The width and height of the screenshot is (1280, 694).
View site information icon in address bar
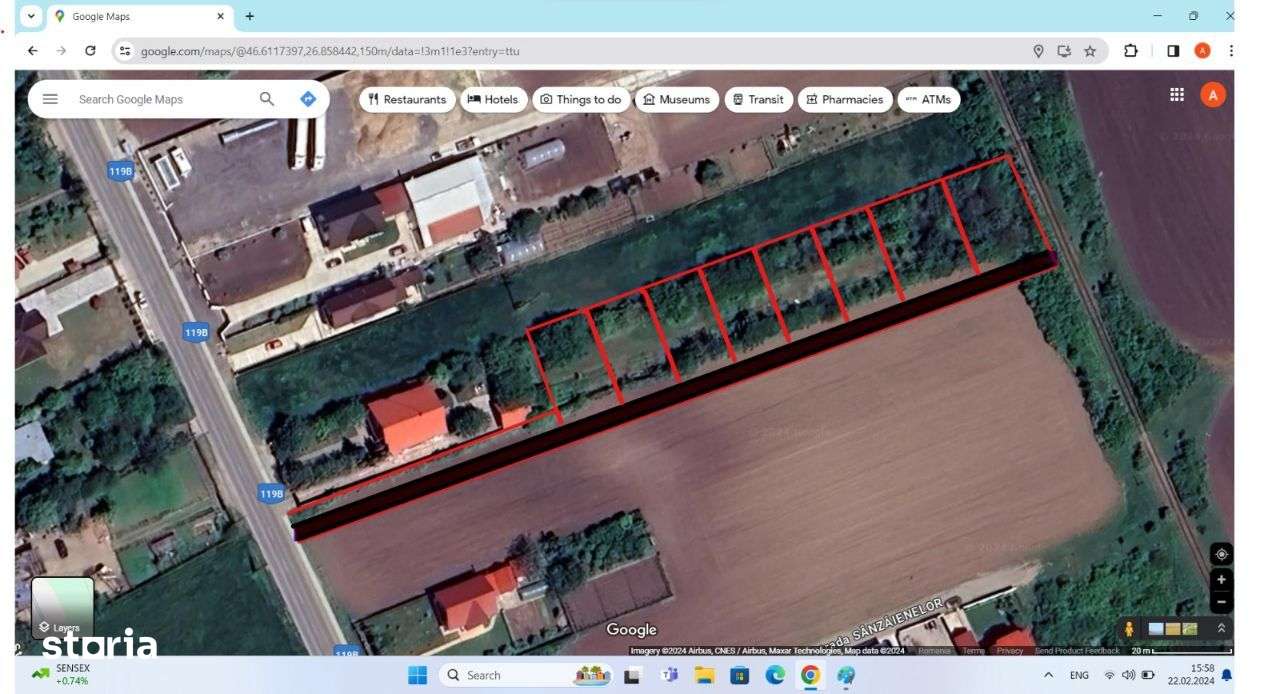pyautogui.click(x=125, y=51)
